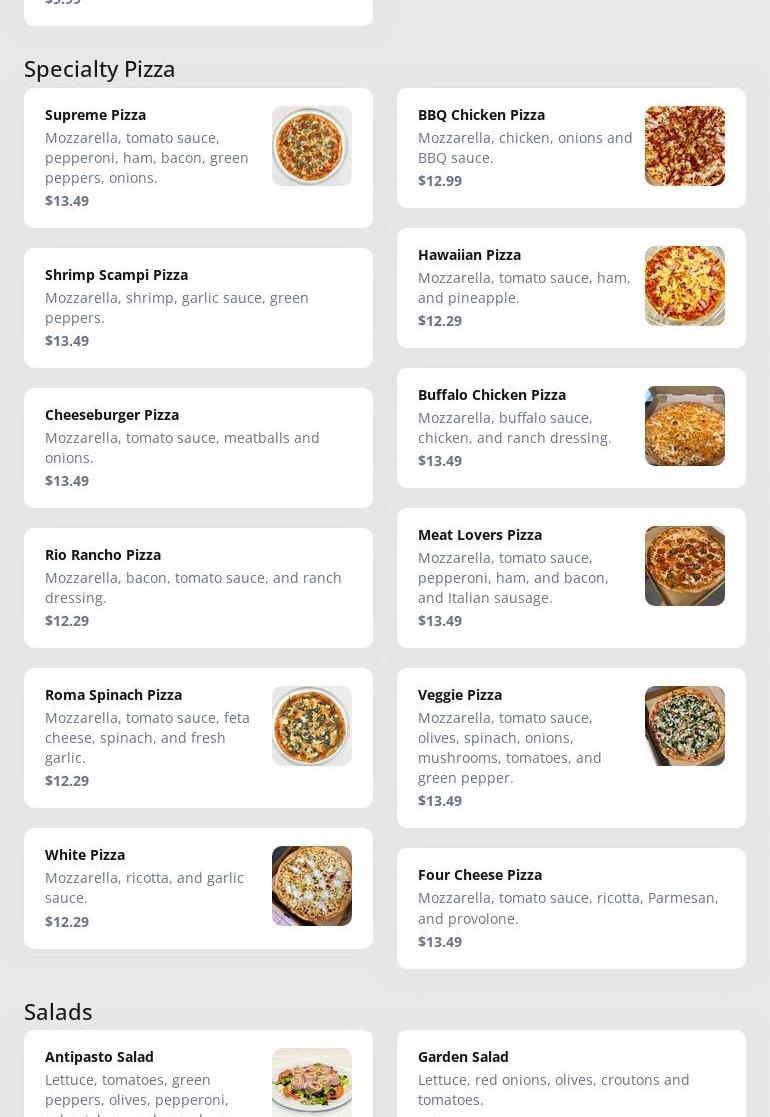Choose the Four Cheese Pizza name

click(480, 875)
